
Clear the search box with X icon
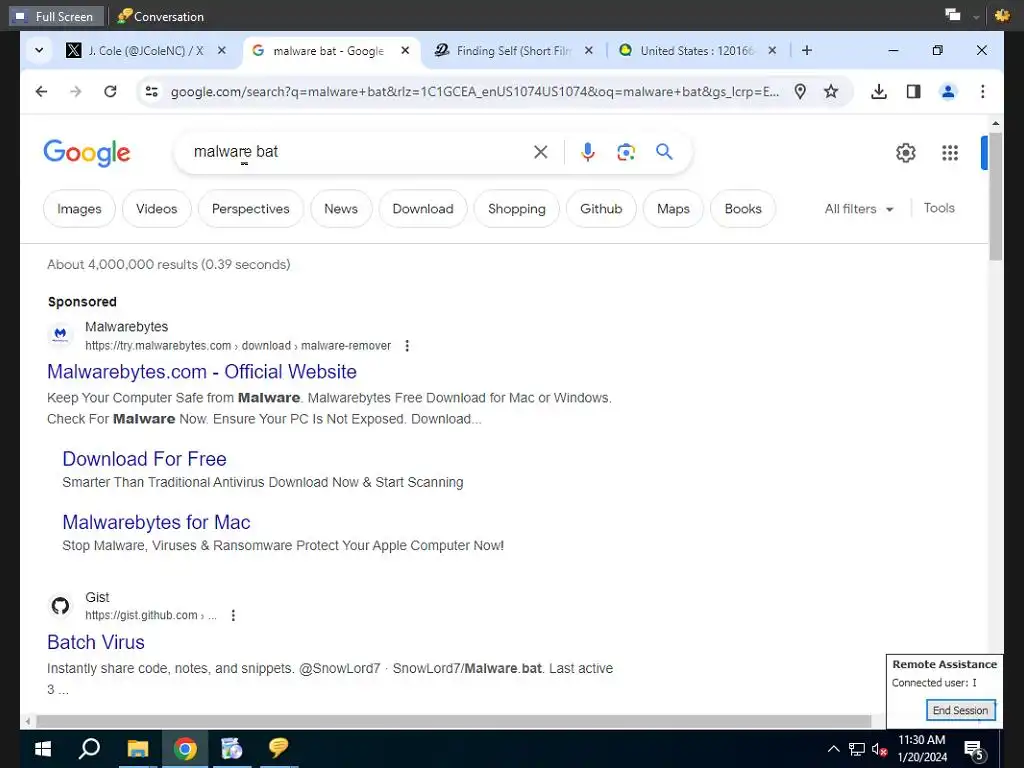541,152
